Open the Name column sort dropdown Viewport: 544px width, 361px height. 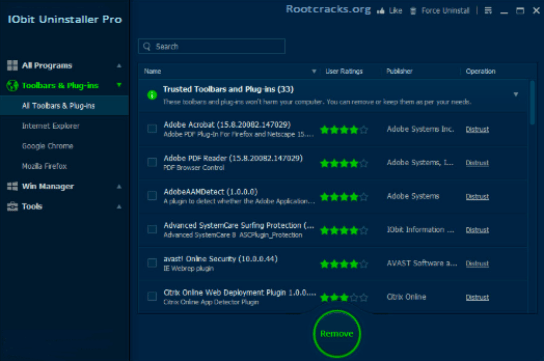click(x=314, y=71)
